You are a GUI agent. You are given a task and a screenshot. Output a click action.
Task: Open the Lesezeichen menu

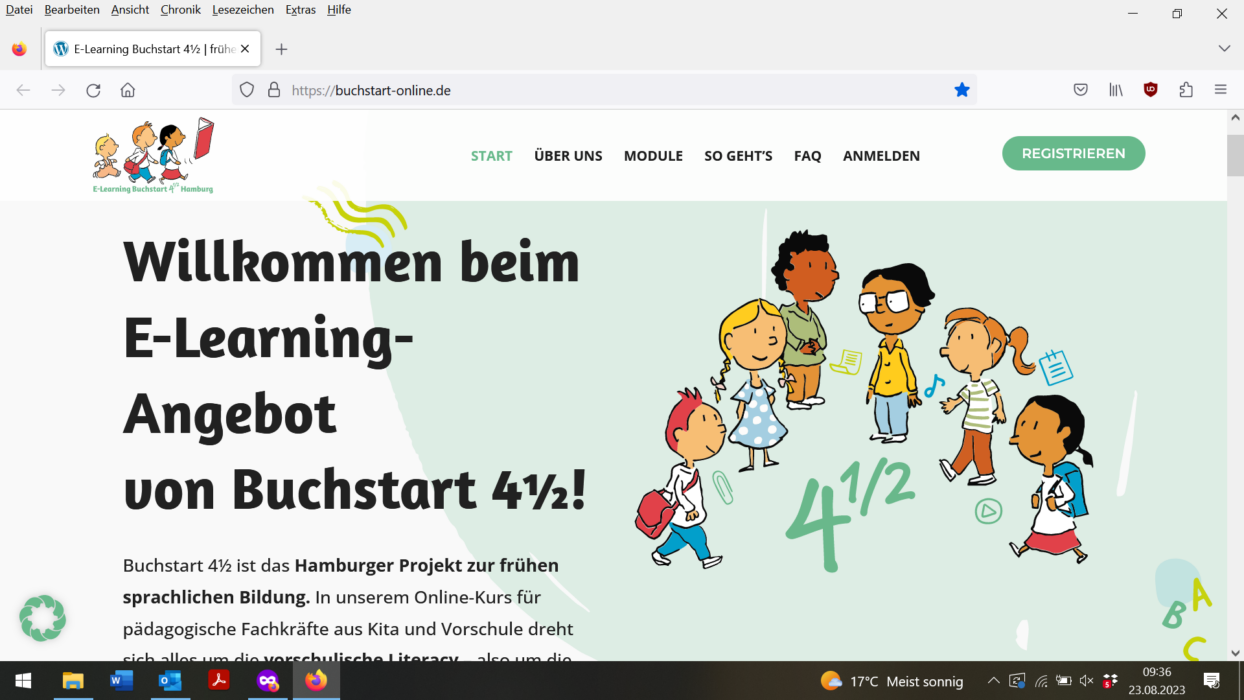pos(245,10)
